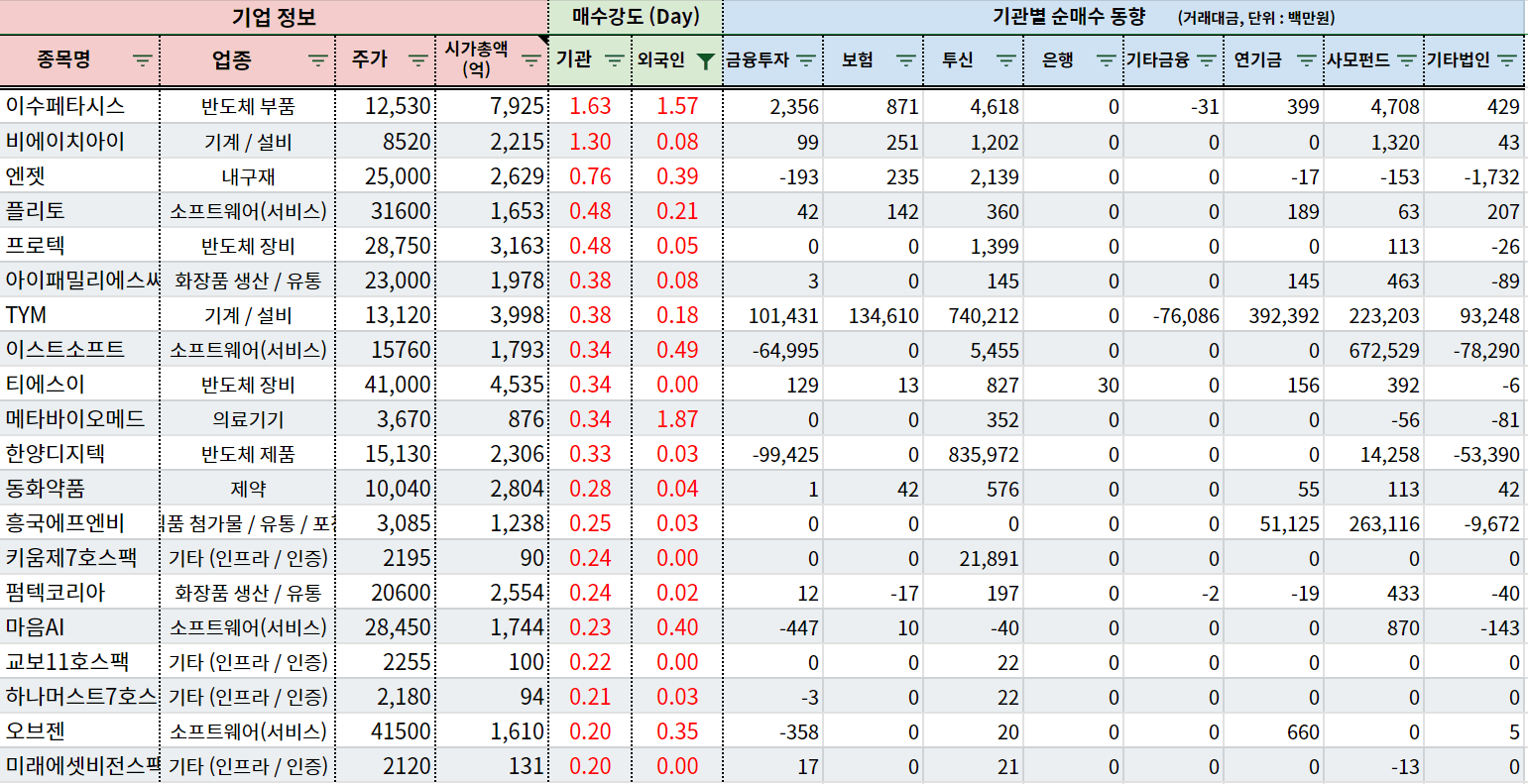Open the 보험 column filter dropdown

click(906, 60)
